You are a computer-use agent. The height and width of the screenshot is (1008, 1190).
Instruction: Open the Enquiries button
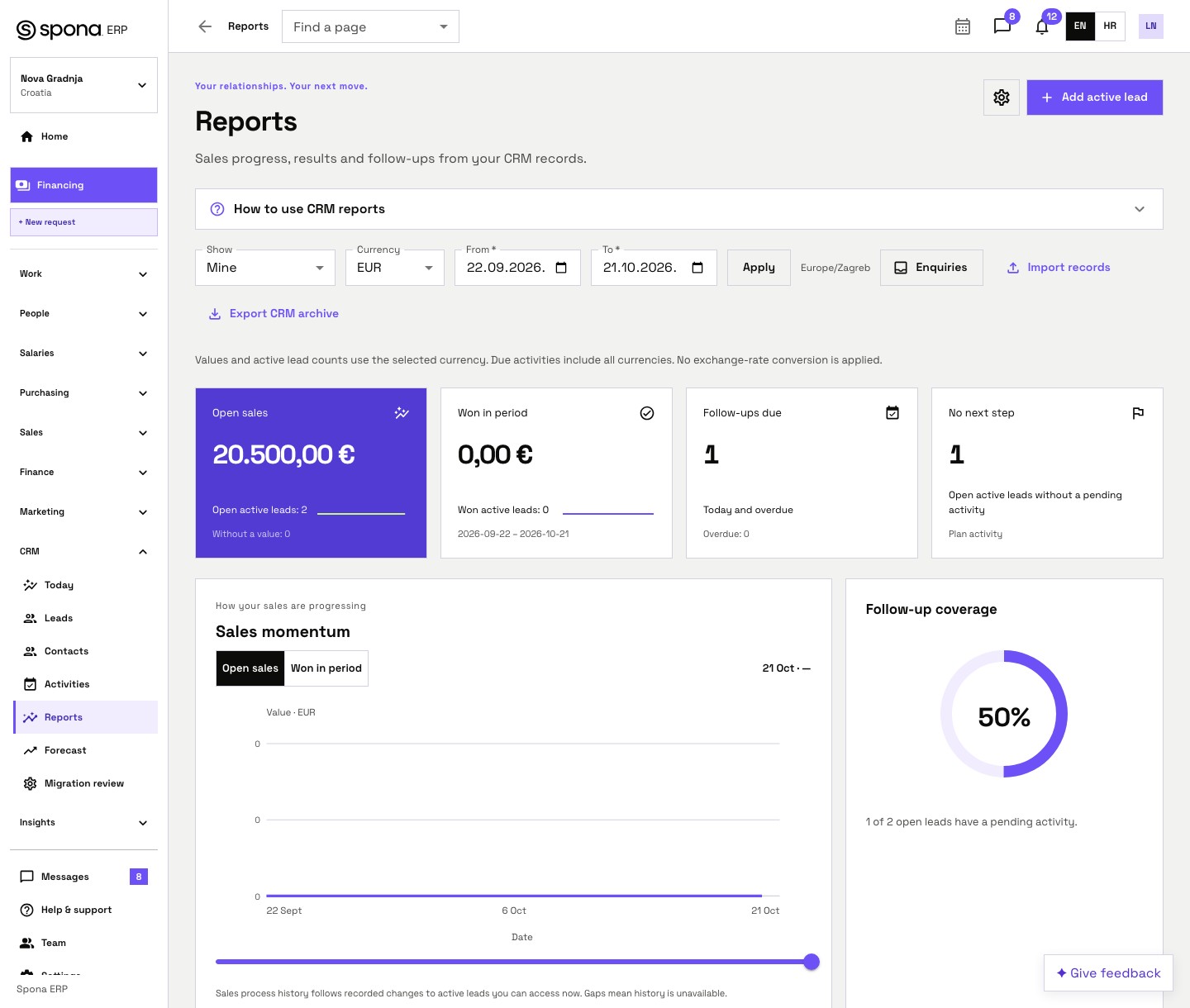[931, 268]
